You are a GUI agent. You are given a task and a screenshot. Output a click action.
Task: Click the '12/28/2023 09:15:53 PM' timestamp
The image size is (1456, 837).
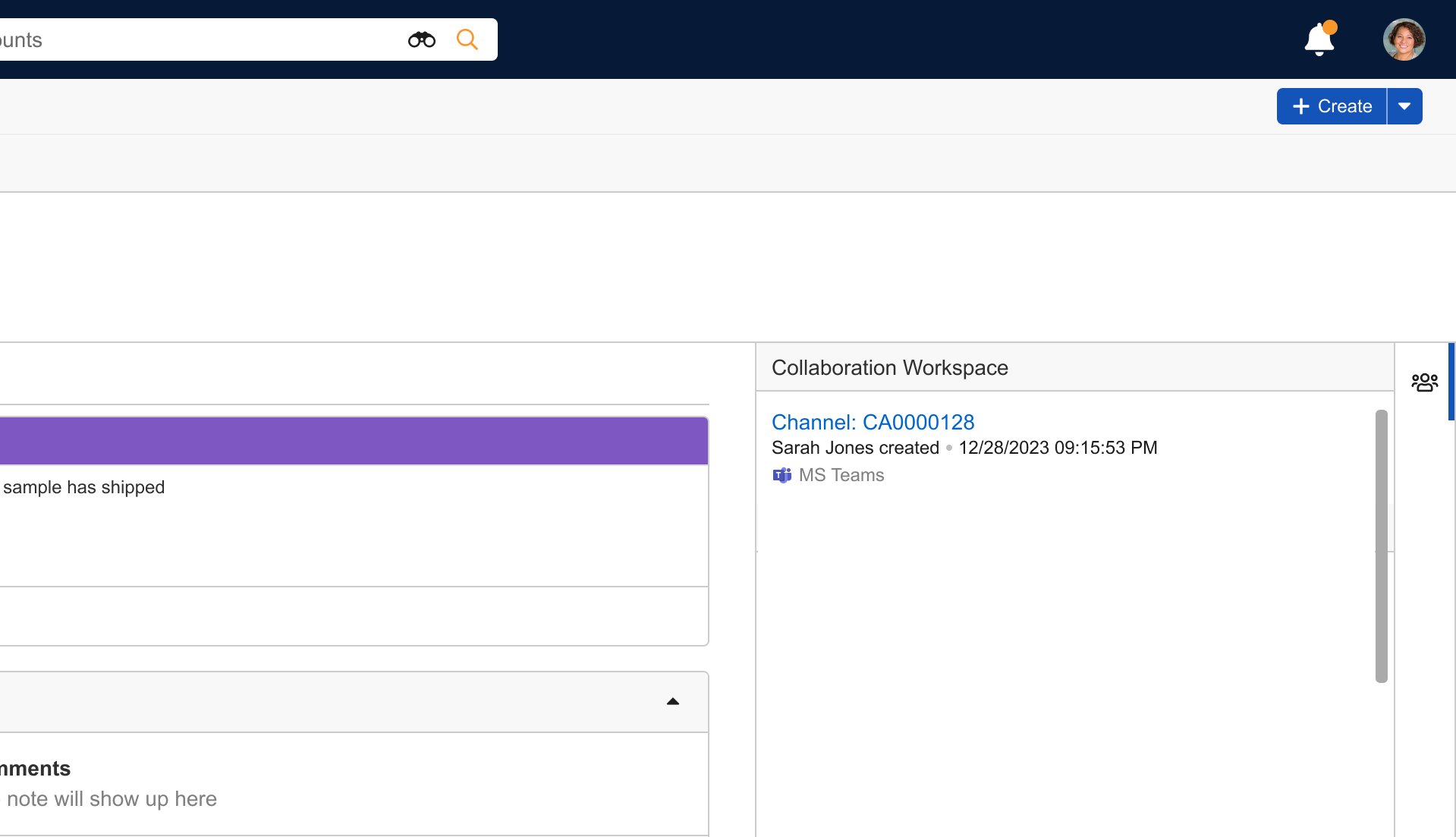[x=1058, y=448]
